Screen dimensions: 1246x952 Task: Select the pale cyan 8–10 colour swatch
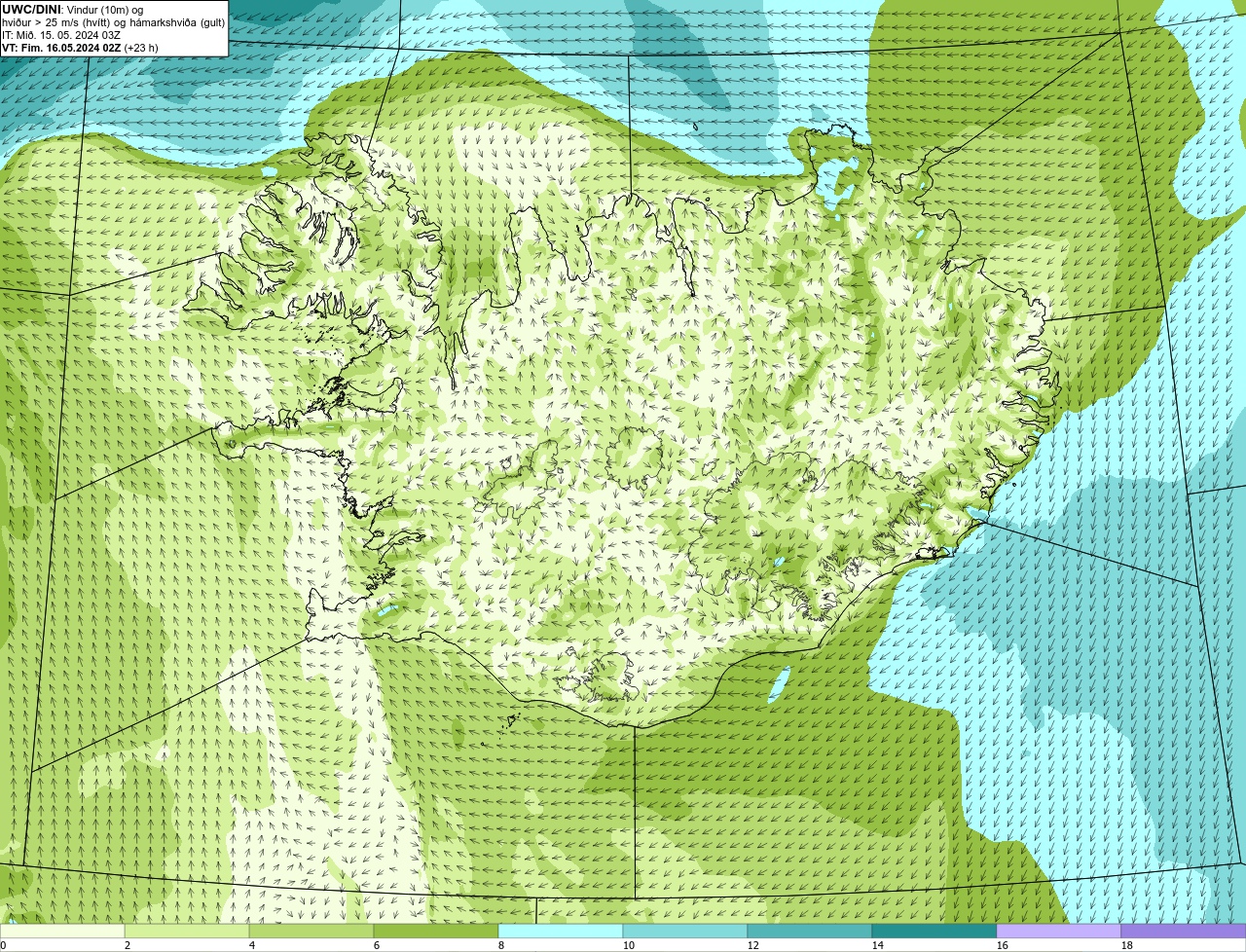click(x=561, y=932)
